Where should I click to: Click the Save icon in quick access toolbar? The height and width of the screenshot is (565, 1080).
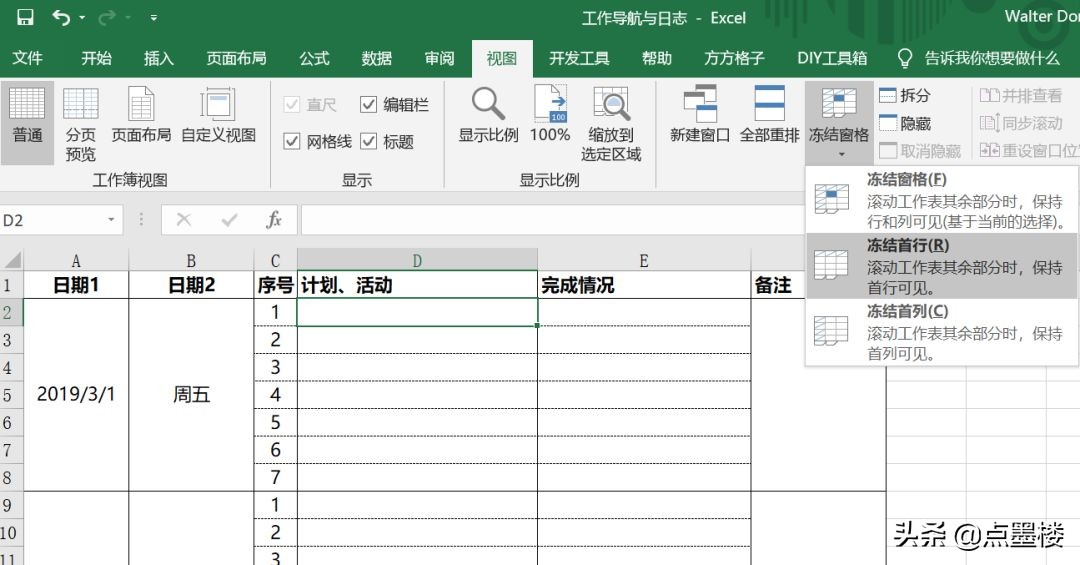(25, 17)
